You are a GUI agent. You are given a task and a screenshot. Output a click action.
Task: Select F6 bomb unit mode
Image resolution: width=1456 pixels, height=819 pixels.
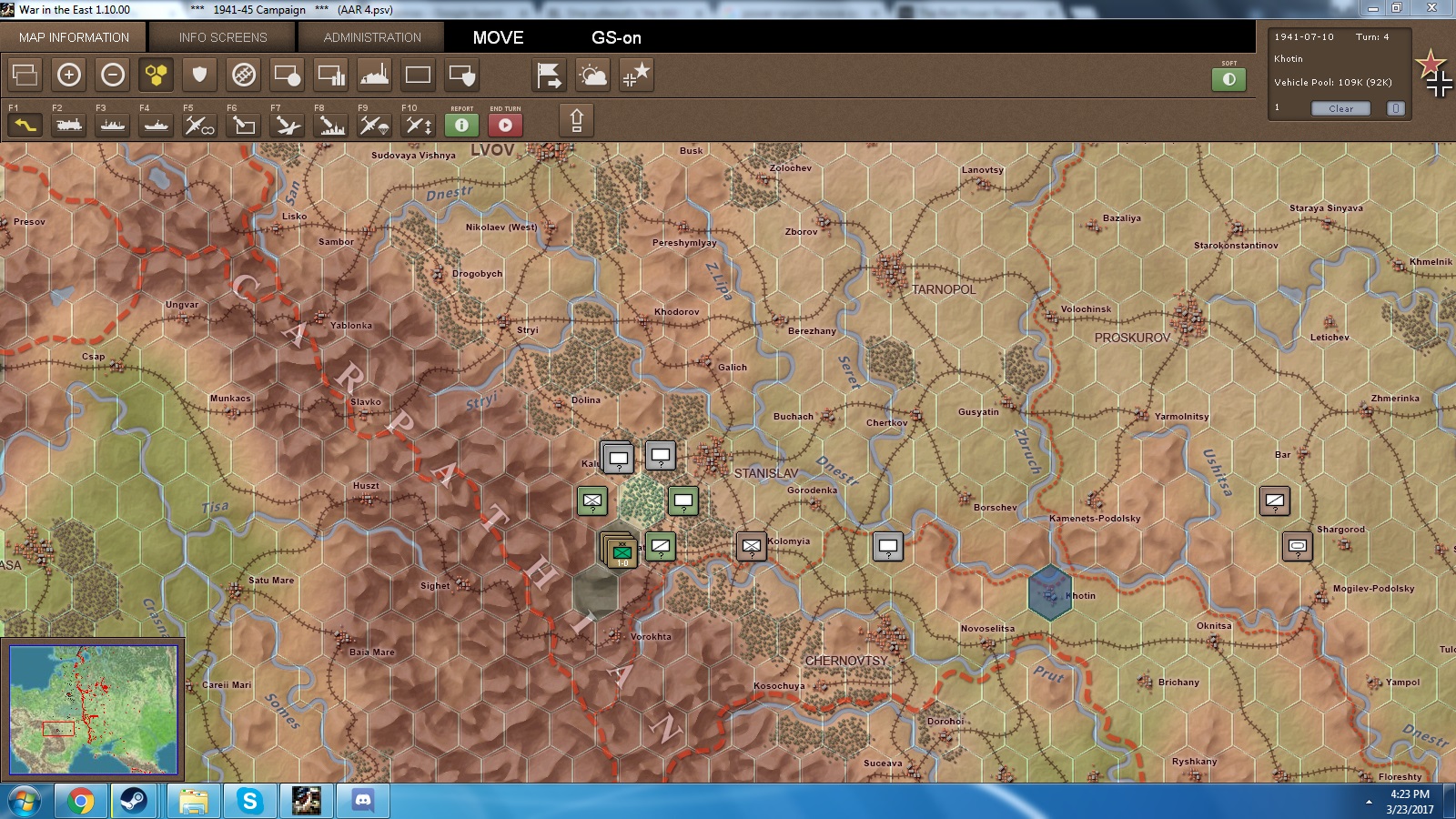coord(244,125)
